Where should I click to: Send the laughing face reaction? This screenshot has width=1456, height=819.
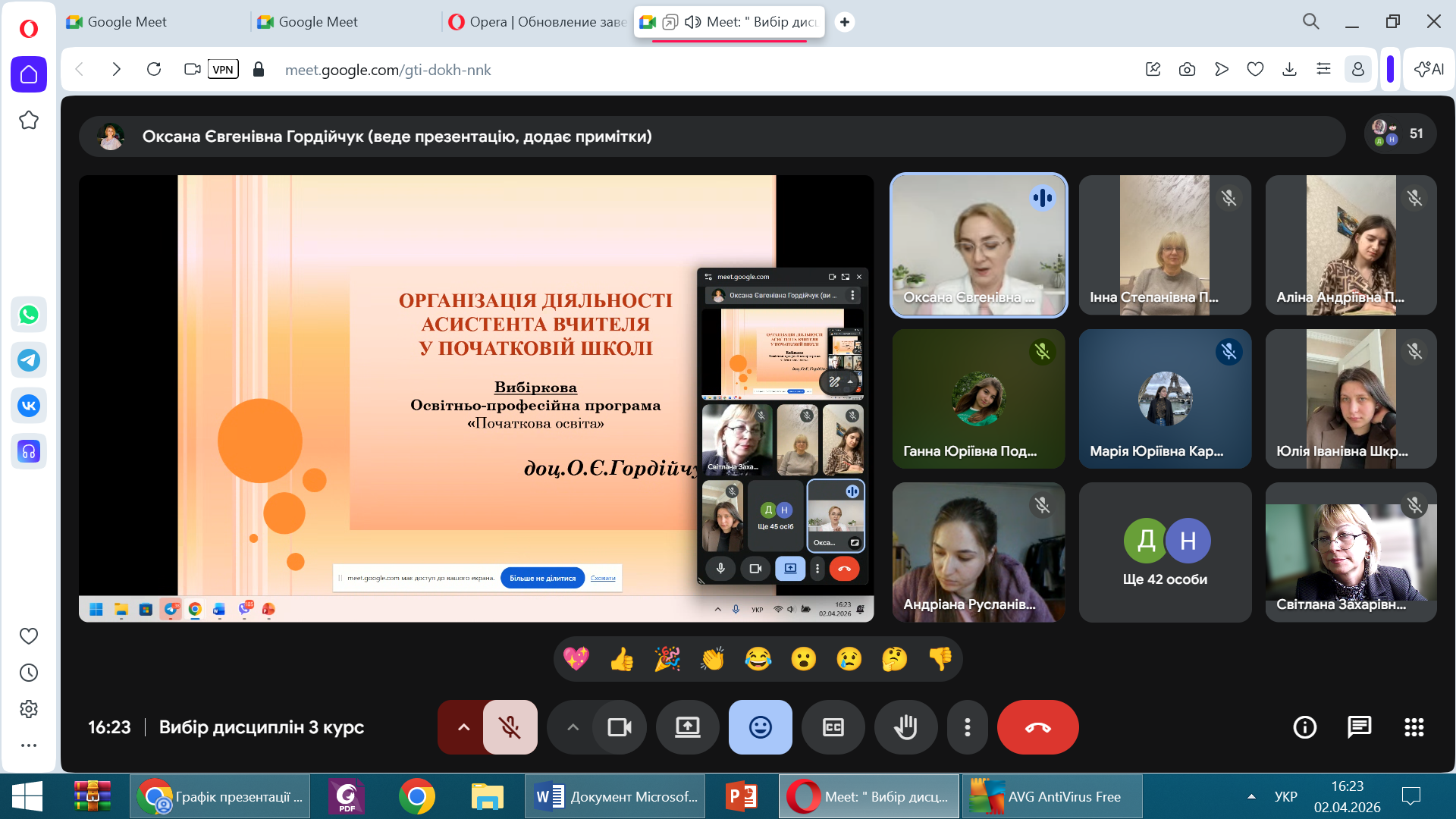click(758, 659)
